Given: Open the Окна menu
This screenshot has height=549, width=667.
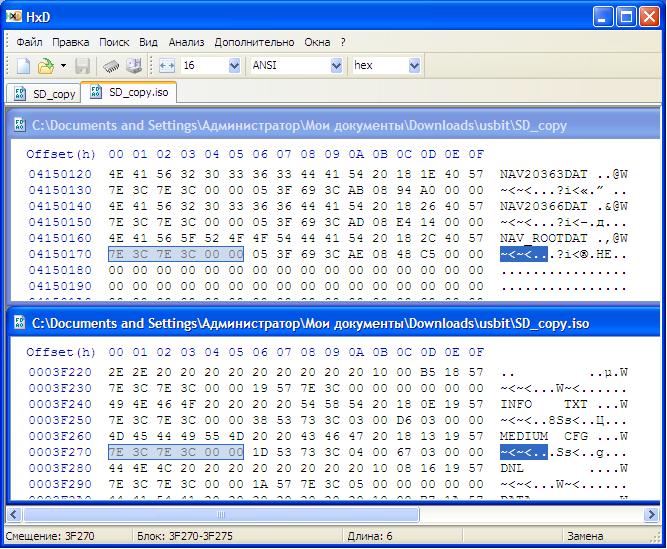Looking at the screenshot, I should click(x=317, y=43).
